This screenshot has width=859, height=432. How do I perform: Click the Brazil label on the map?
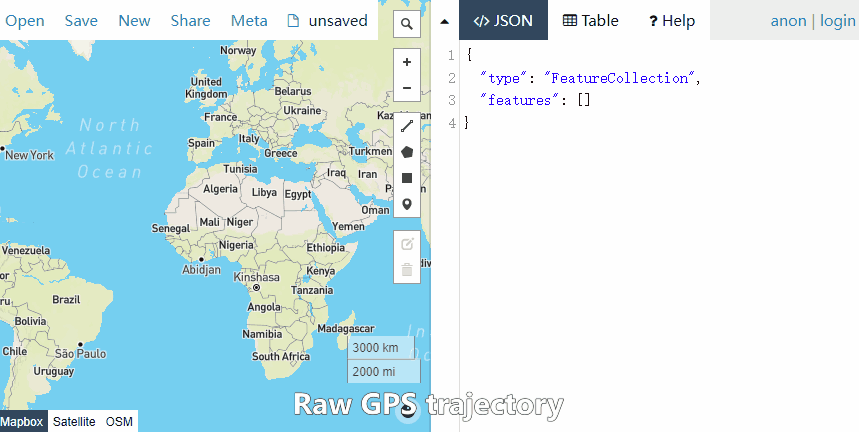tap(66, 299)
